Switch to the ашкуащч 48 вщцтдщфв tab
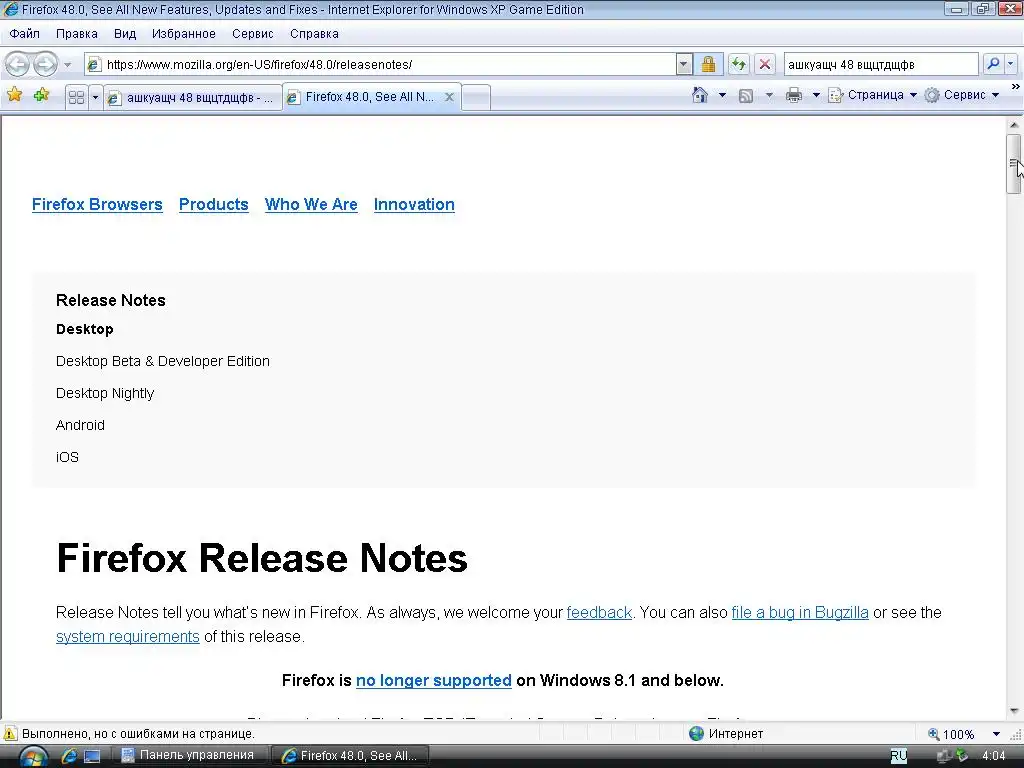Screen dimensions: 1024x768 (x=193, y=97)
